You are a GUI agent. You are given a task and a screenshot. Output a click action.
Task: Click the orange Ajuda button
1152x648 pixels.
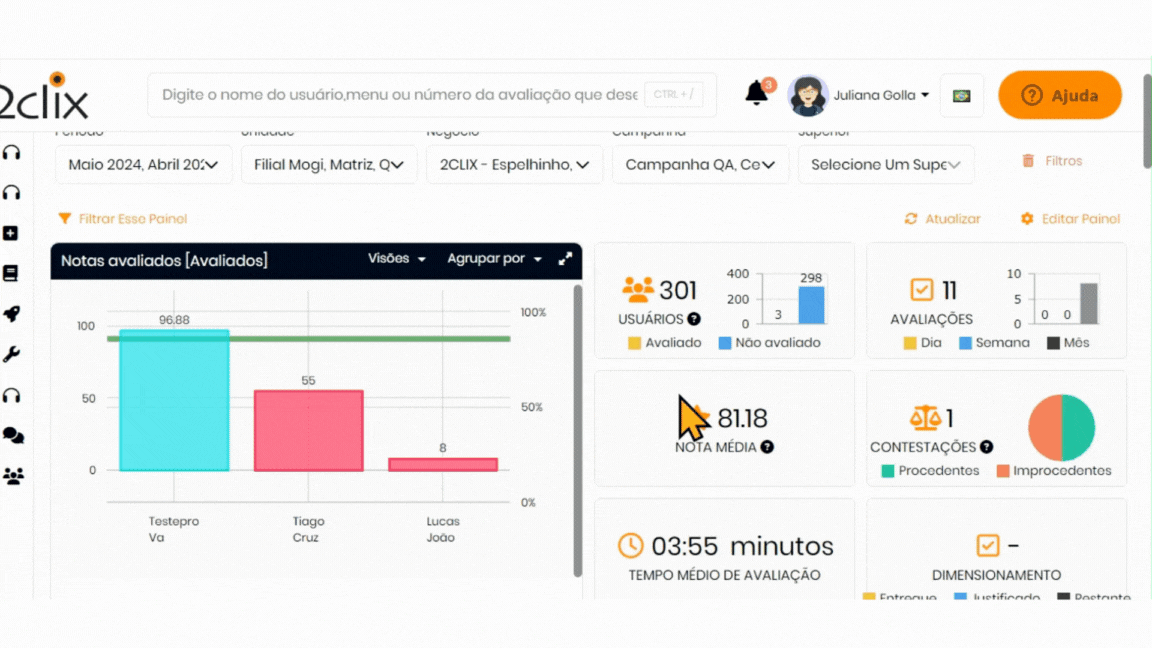[1060, 95]
